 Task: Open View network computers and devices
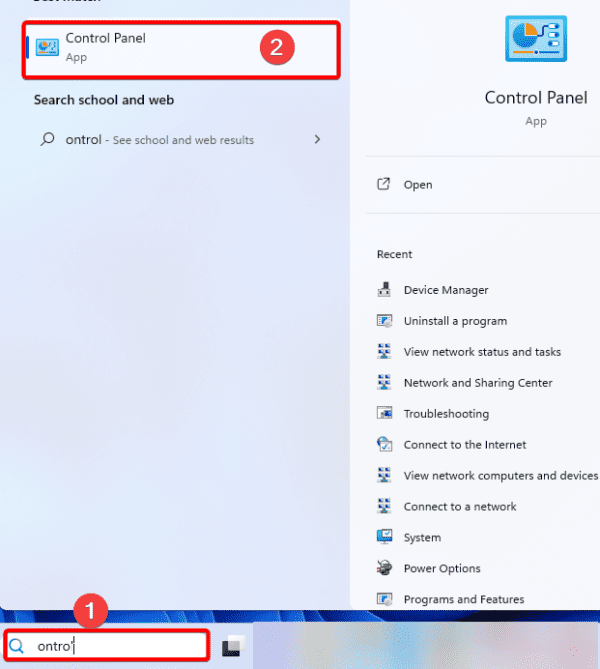501,476
